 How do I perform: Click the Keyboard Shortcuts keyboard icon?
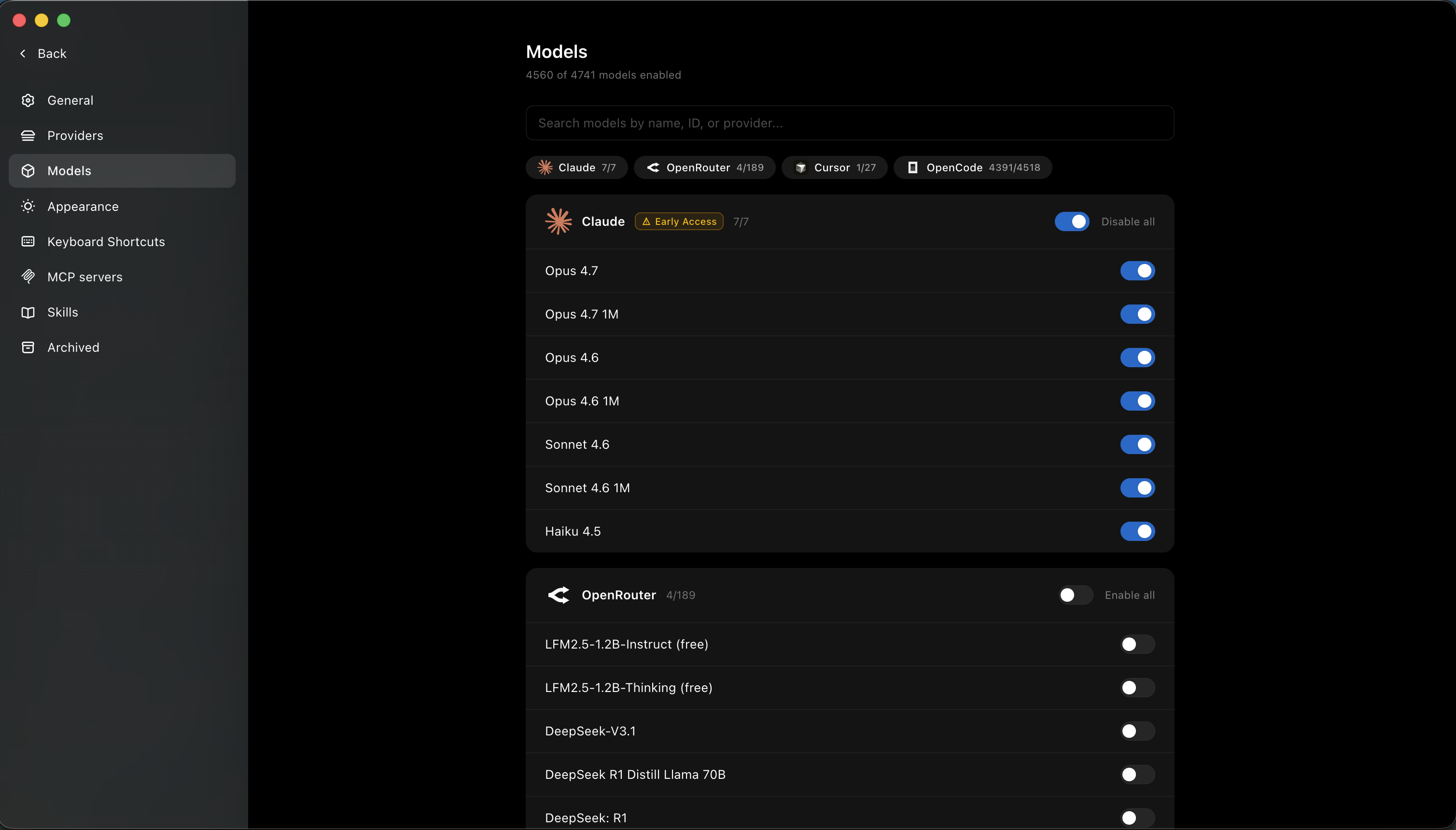coord(28,242)
